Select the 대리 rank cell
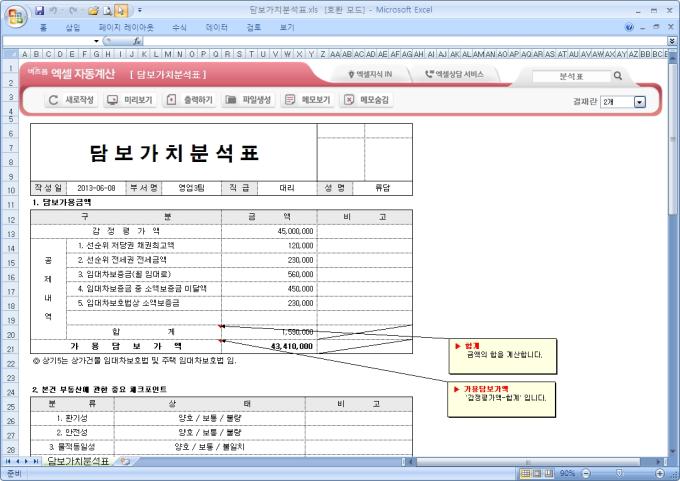Image resolution: width=680 pixels, height=481 pixels. (x=287, y=188)
